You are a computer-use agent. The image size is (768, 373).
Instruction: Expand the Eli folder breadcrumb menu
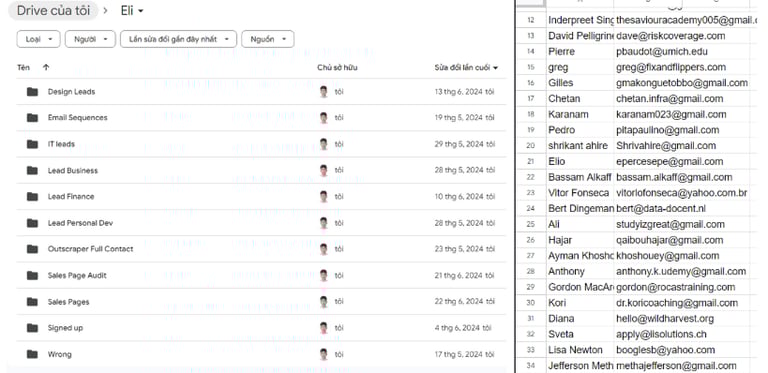pyautogui.click(x=132, y=11)
